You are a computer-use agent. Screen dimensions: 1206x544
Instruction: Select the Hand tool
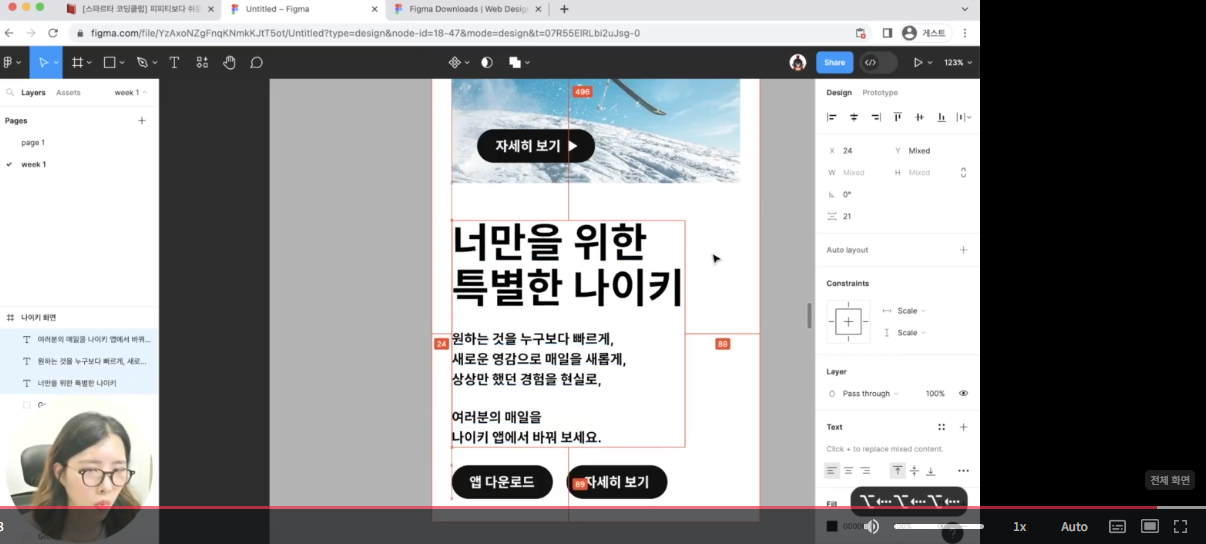pyautogui.click(x=229, y=62)
